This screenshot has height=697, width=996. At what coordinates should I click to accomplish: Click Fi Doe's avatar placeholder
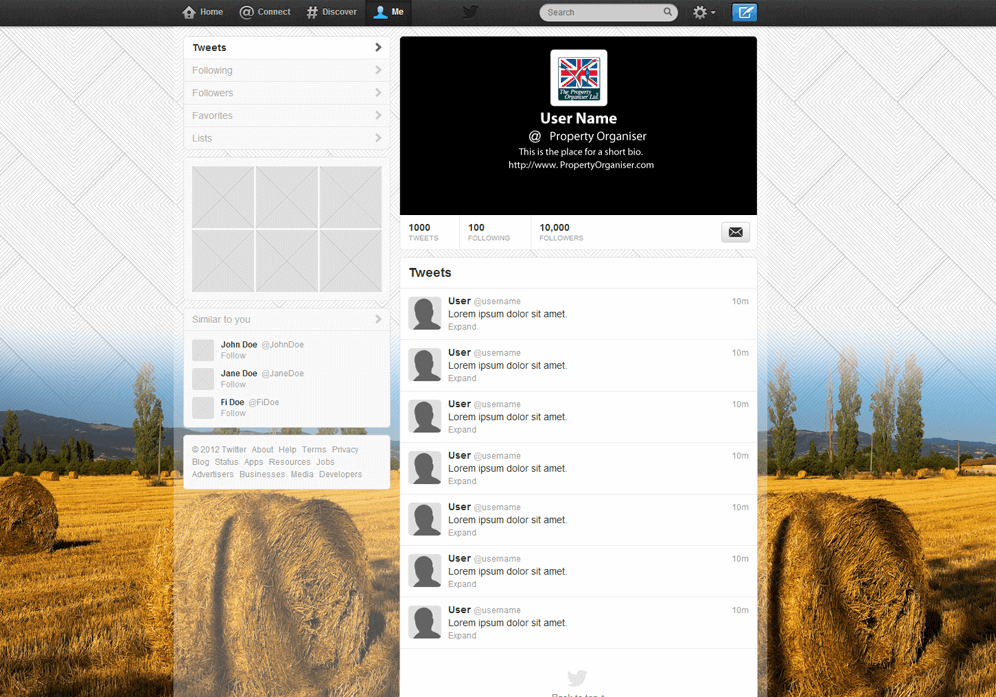203,407
